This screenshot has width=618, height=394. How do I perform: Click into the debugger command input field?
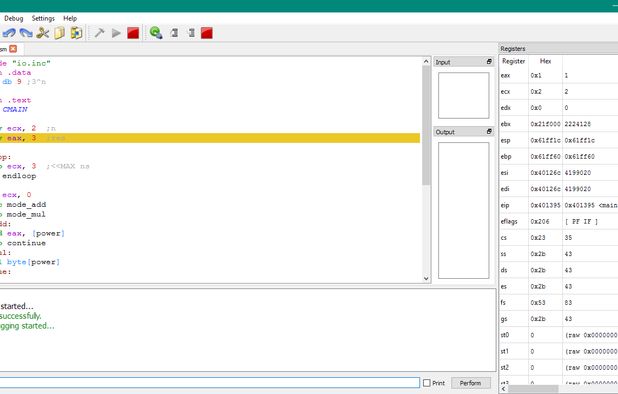pos(210,383)
